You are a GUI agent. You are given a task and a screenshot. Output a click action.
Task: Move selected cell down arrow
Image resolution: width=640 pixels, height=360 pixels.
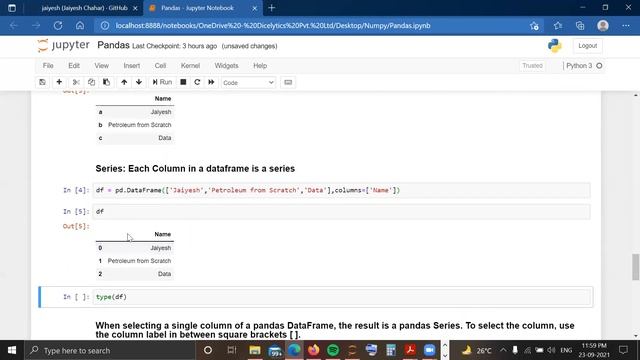pos(139,82)
